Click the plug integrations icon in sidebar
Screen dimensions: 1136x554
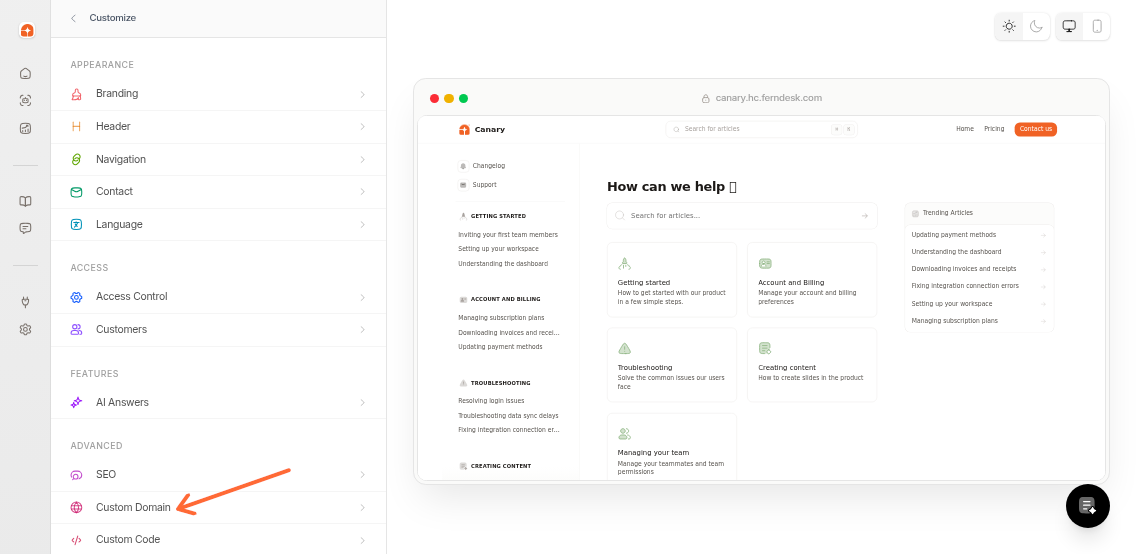[25, 302]
